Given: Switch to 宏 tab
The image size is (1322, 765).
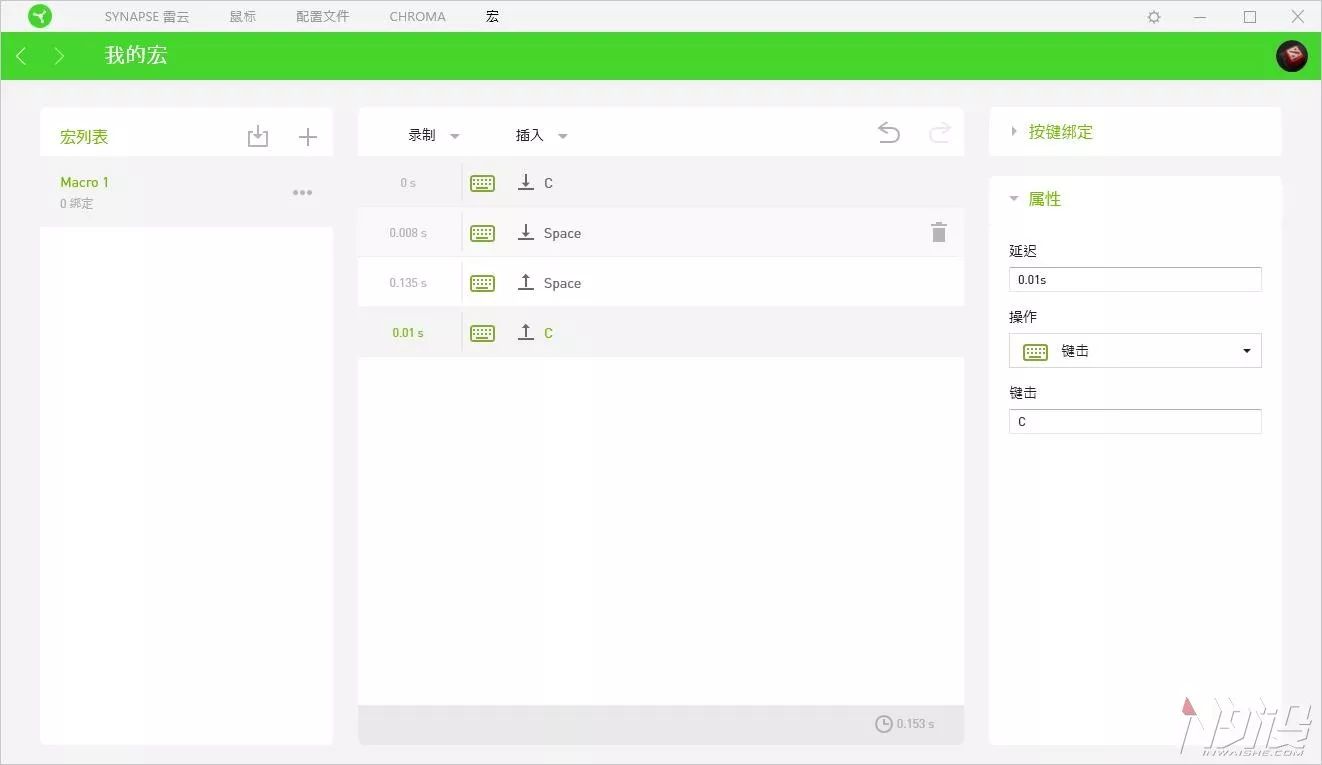Looking at the screenshot, I should [492, 17].
